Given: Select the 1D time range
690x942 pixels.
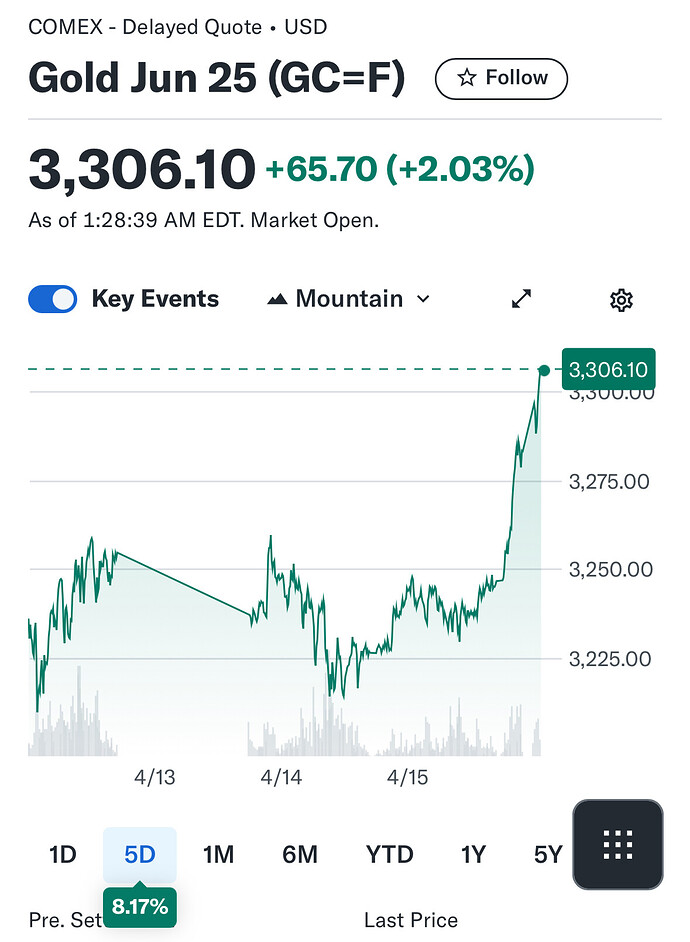Looking at the screenshot, I should 63,854.
